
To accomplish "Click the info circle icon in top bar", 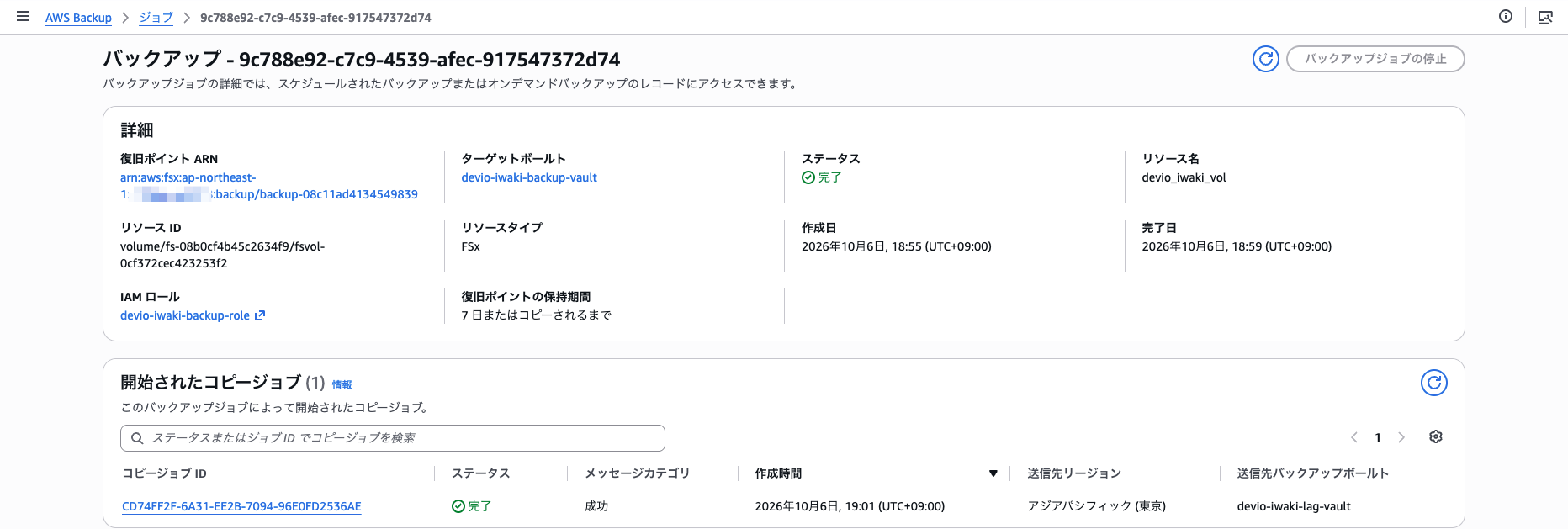I will coord(1506,16).
